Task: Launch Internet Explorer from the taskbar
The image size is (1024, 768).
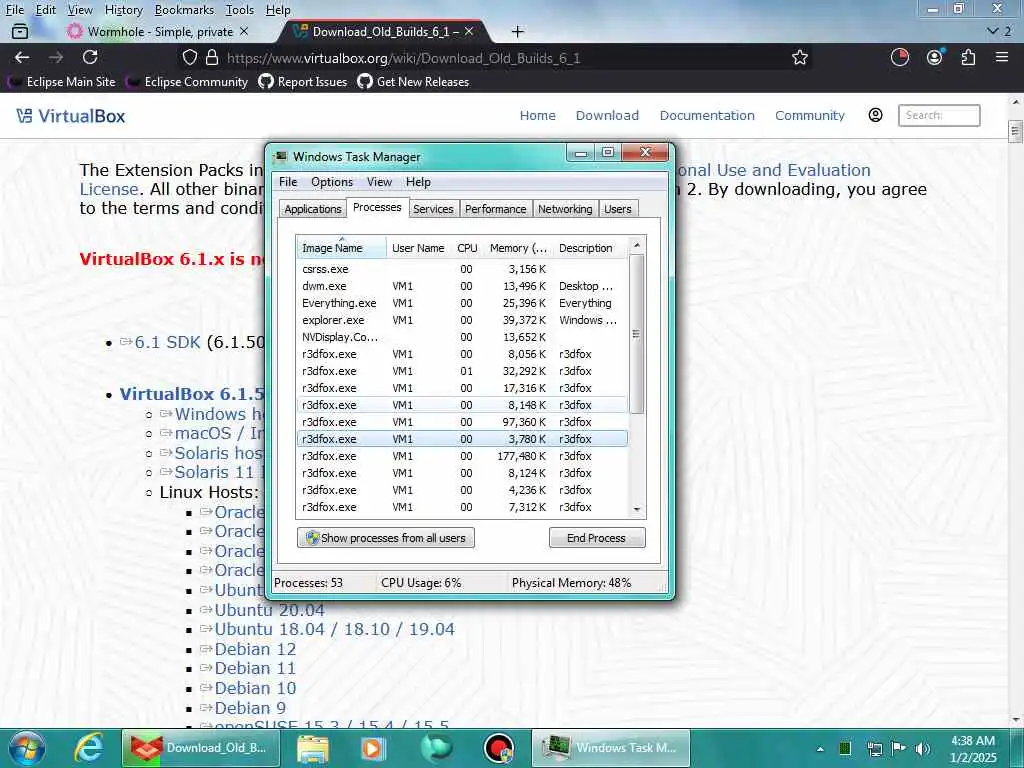Action: 88,748
